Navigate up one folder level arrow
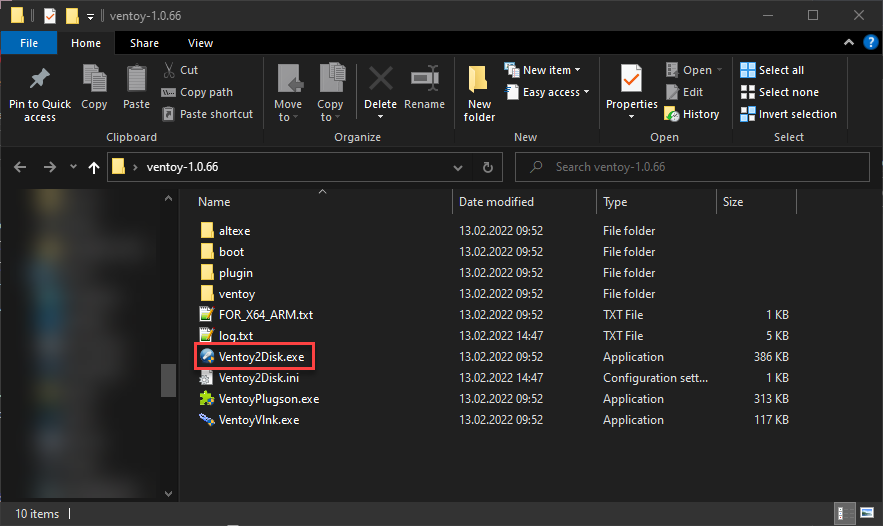 click(x=94, y=167)
